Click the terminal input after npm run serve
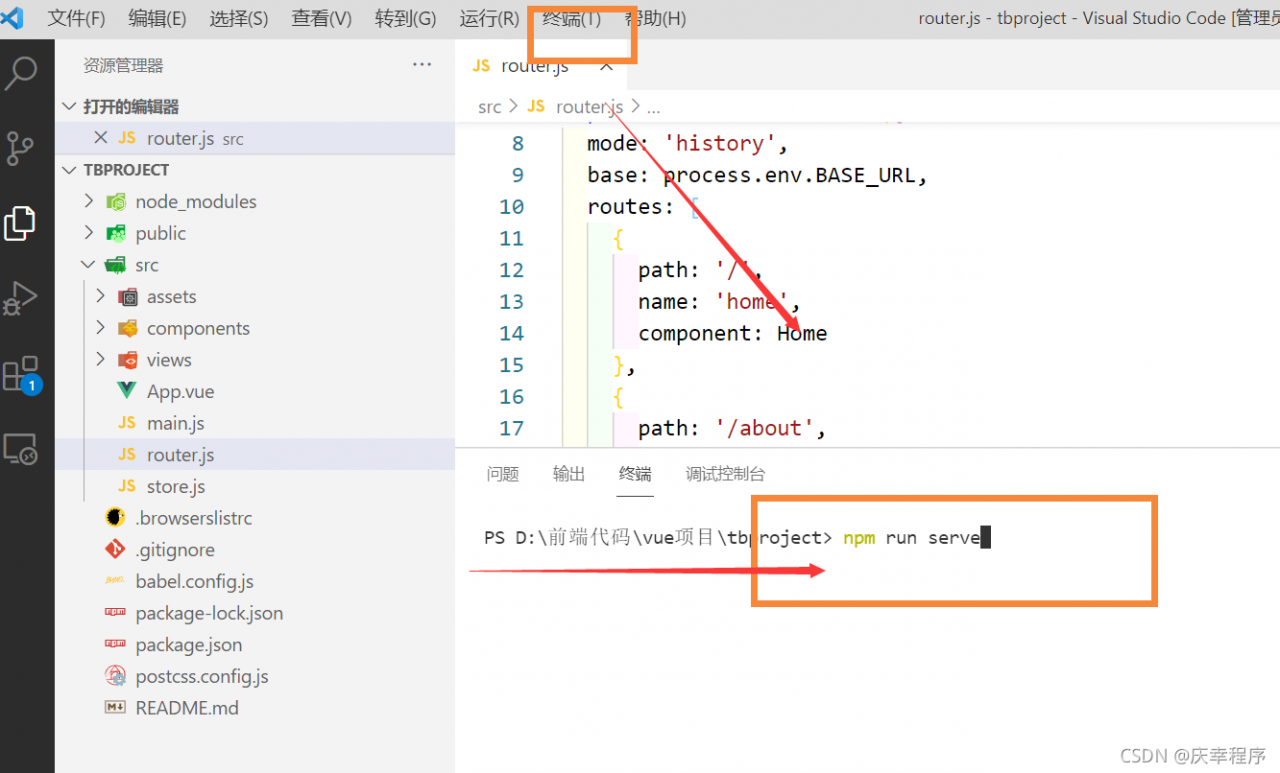This screenshot has width=1280, height=773. click(x=986, y=538)
